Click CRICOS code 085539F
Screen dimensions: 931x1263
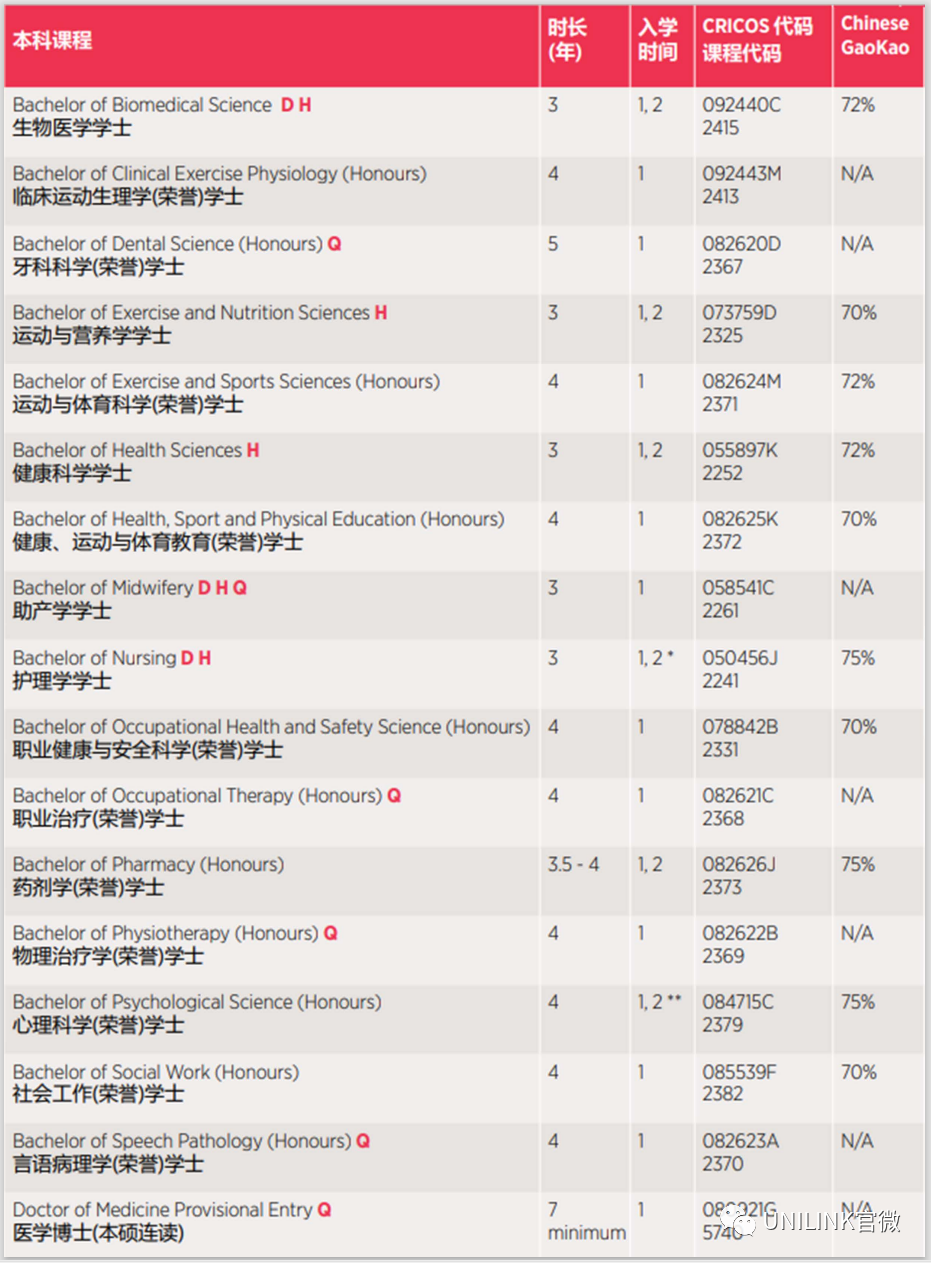(739, 1072)
